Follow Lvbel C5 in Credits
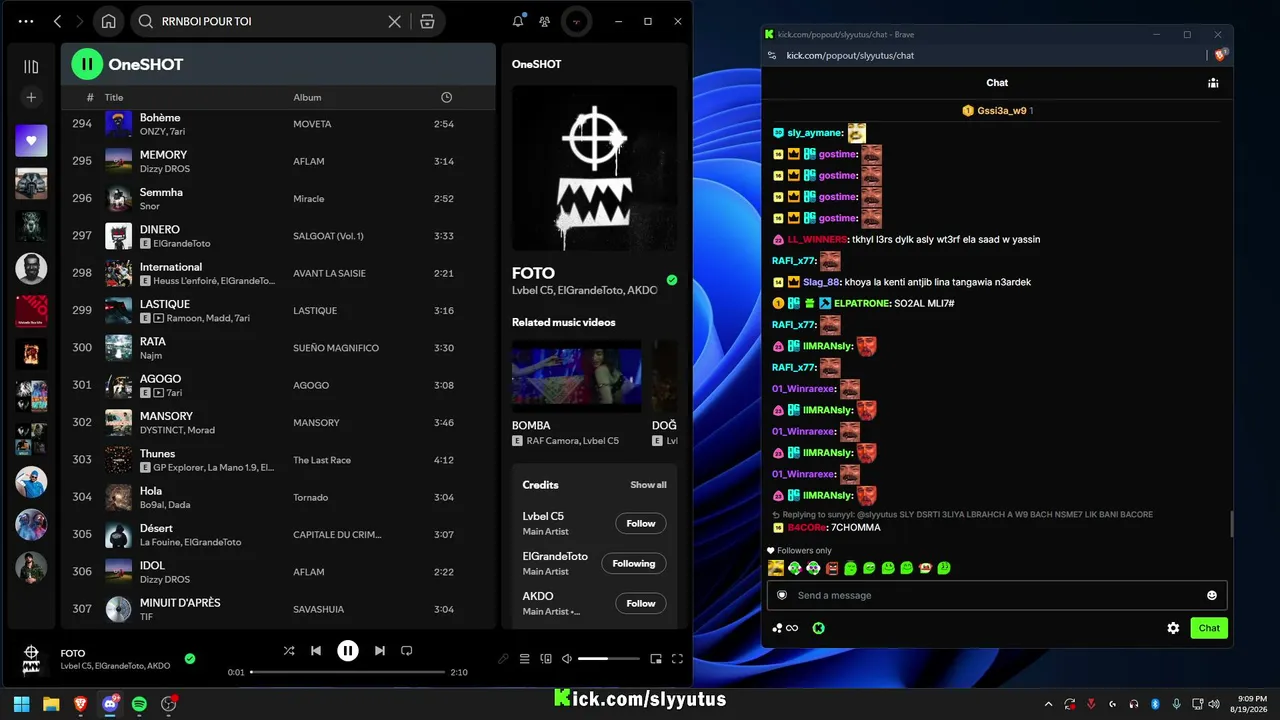This screenshot has width=1280, height=720. [641, 523]
